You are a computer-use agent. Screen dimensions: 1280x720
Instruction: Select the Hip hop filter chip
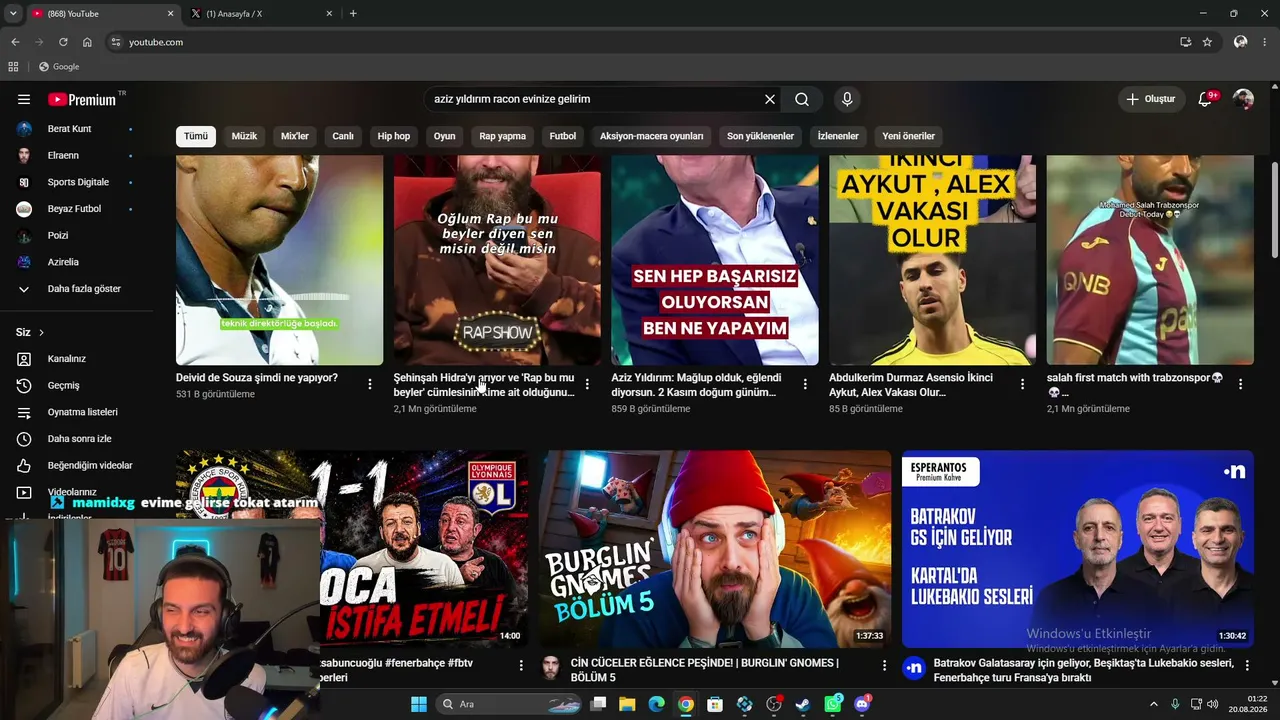click(x=394, y=136)
